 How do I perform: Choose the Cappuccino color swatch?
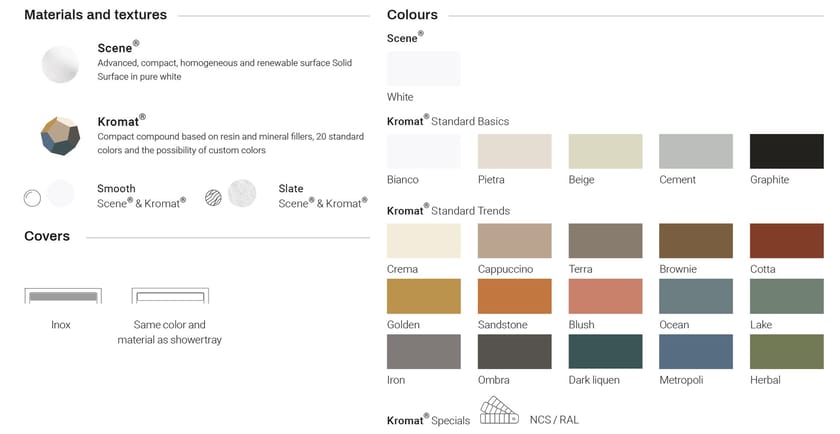point(515,241)
